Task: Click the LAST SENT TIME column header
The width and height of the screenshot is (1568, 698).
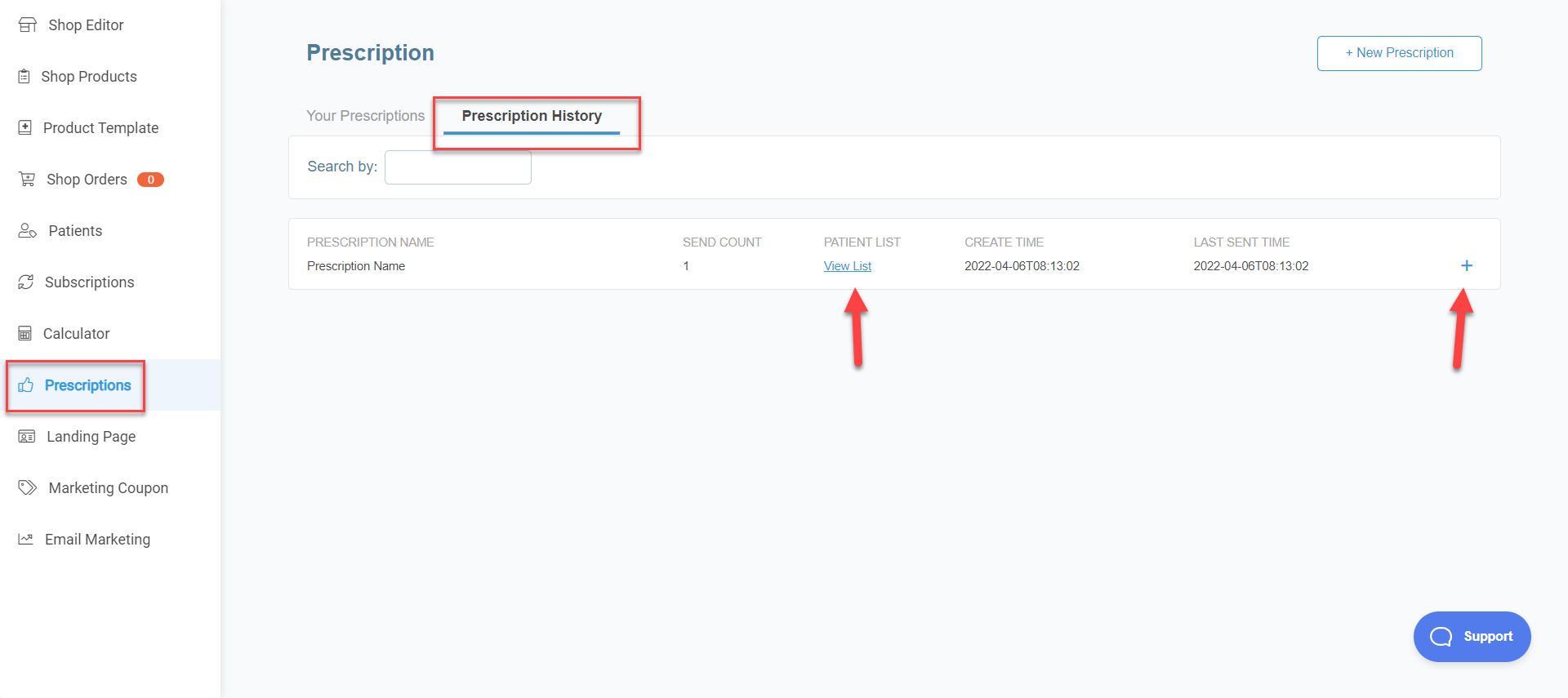Action: pos(1241,242)
